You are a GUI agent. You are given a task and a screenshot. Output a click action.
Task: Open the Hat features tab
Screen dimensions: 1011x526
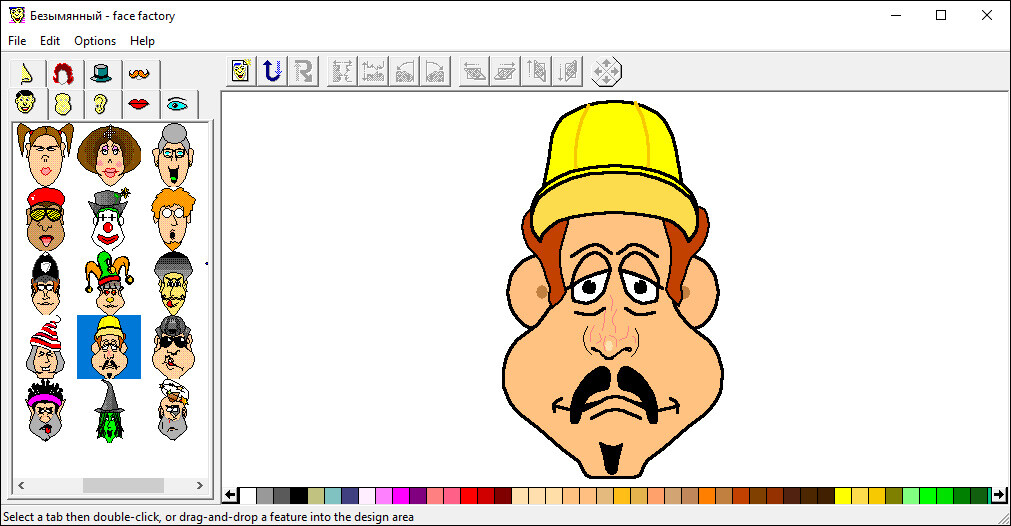pos(101,74)
